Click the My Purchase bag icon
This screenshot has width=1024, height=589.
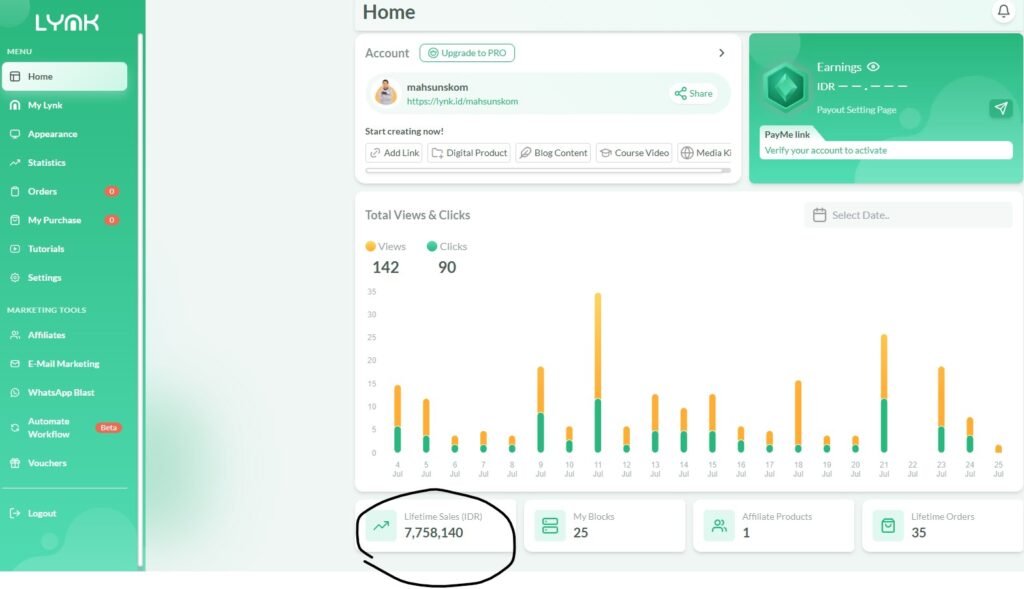click(x=15, y=220)
